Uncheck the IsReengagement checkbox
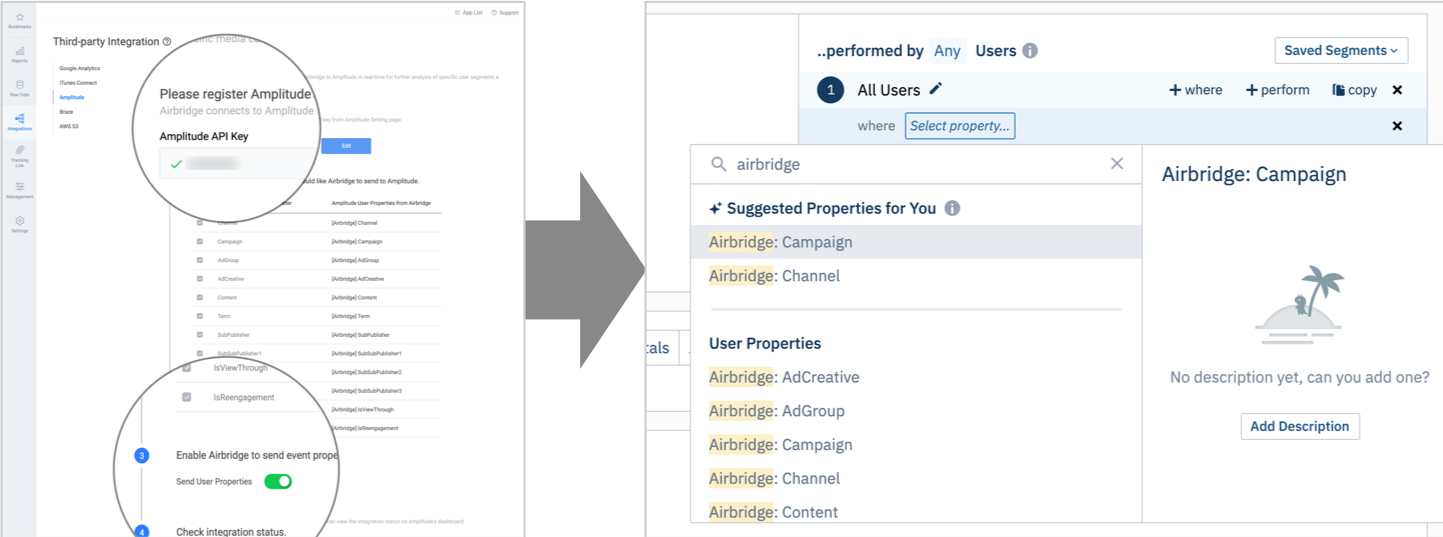The image size is (1443, 537). 187,397
